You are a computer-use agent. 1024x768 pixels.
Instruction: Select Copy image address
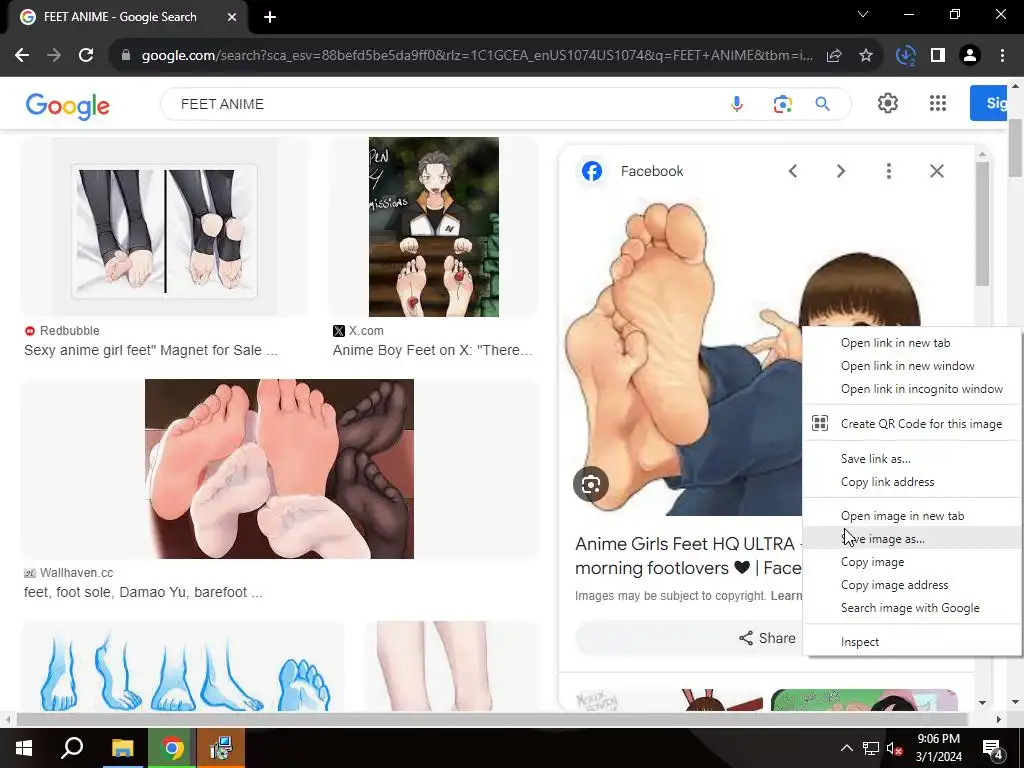[x=912, y=584]
